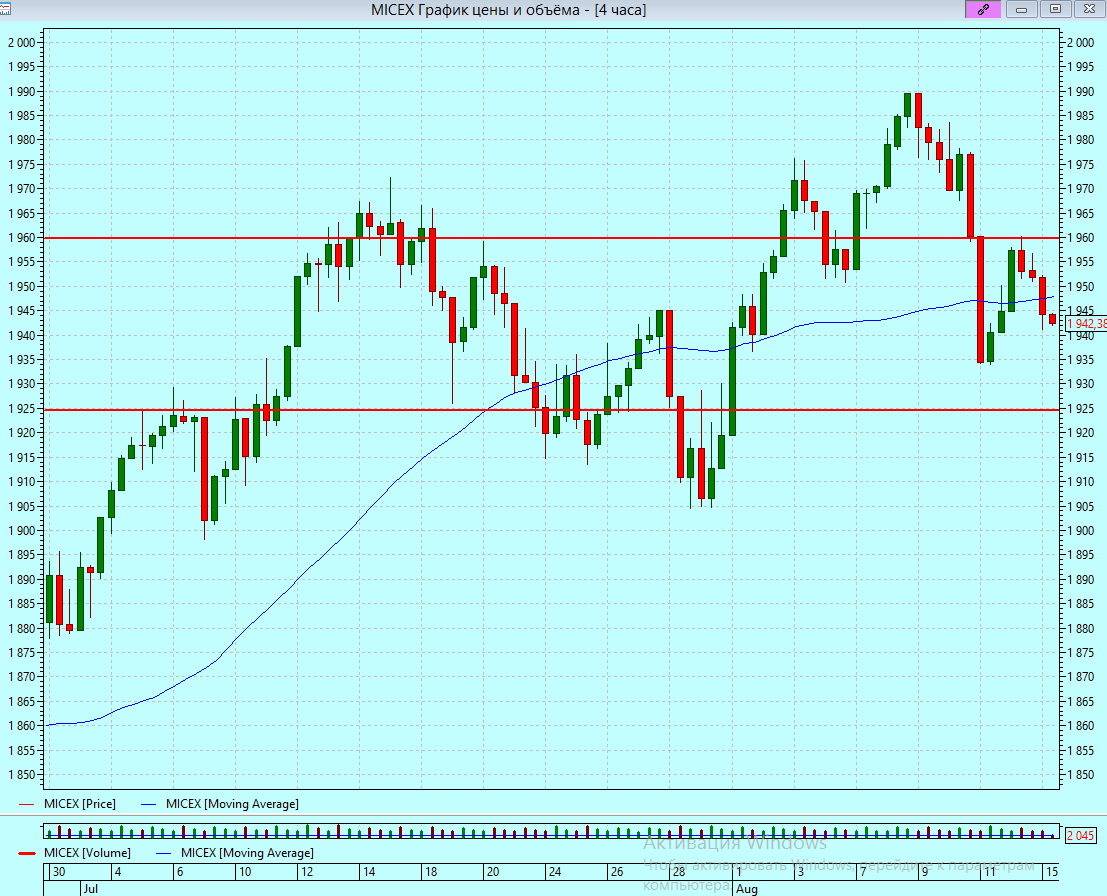Click '1 880' on the right price axis

coord(1080,628)
